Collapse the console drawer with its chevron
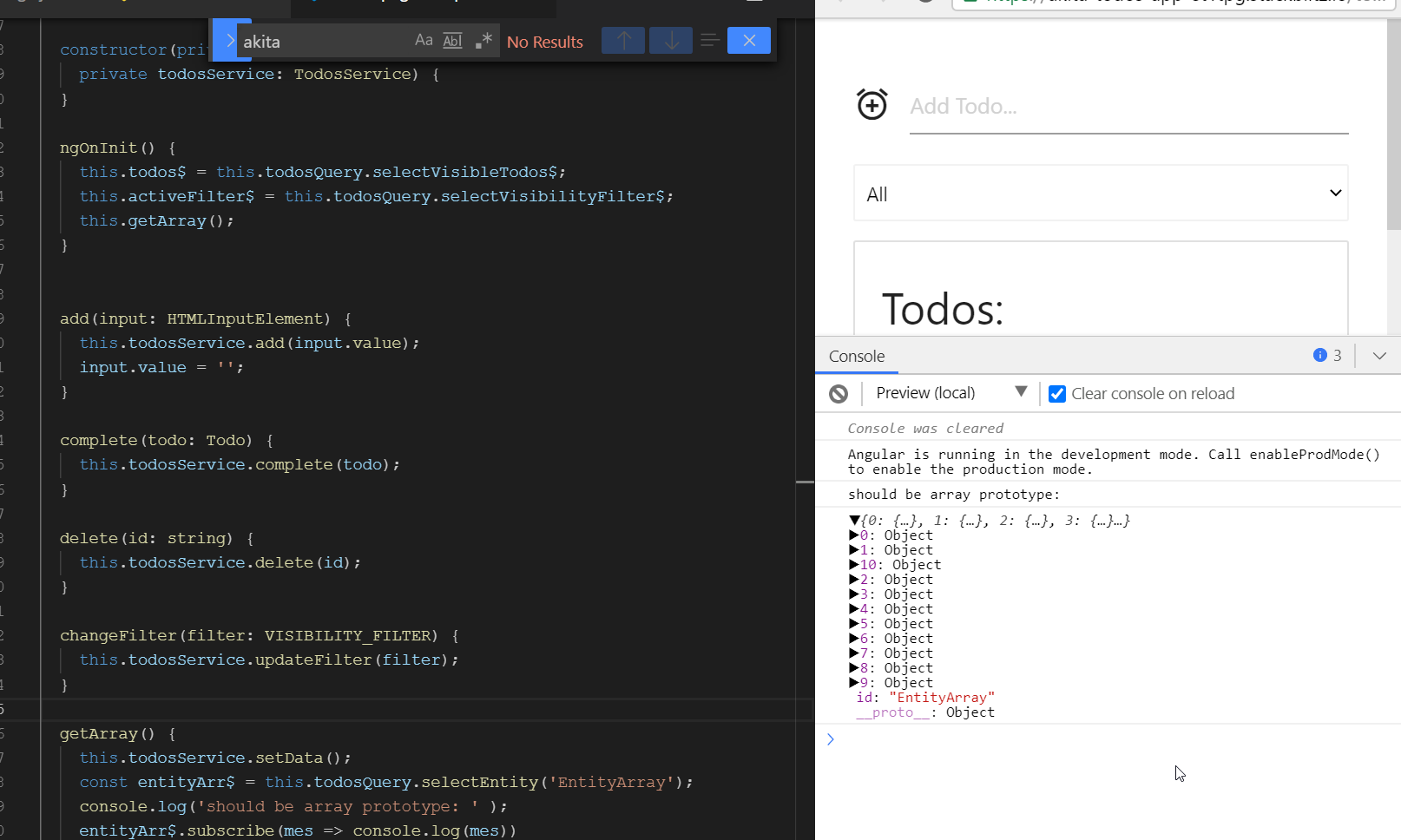This screenshot has height=840, width=1401. (1379, 355)
